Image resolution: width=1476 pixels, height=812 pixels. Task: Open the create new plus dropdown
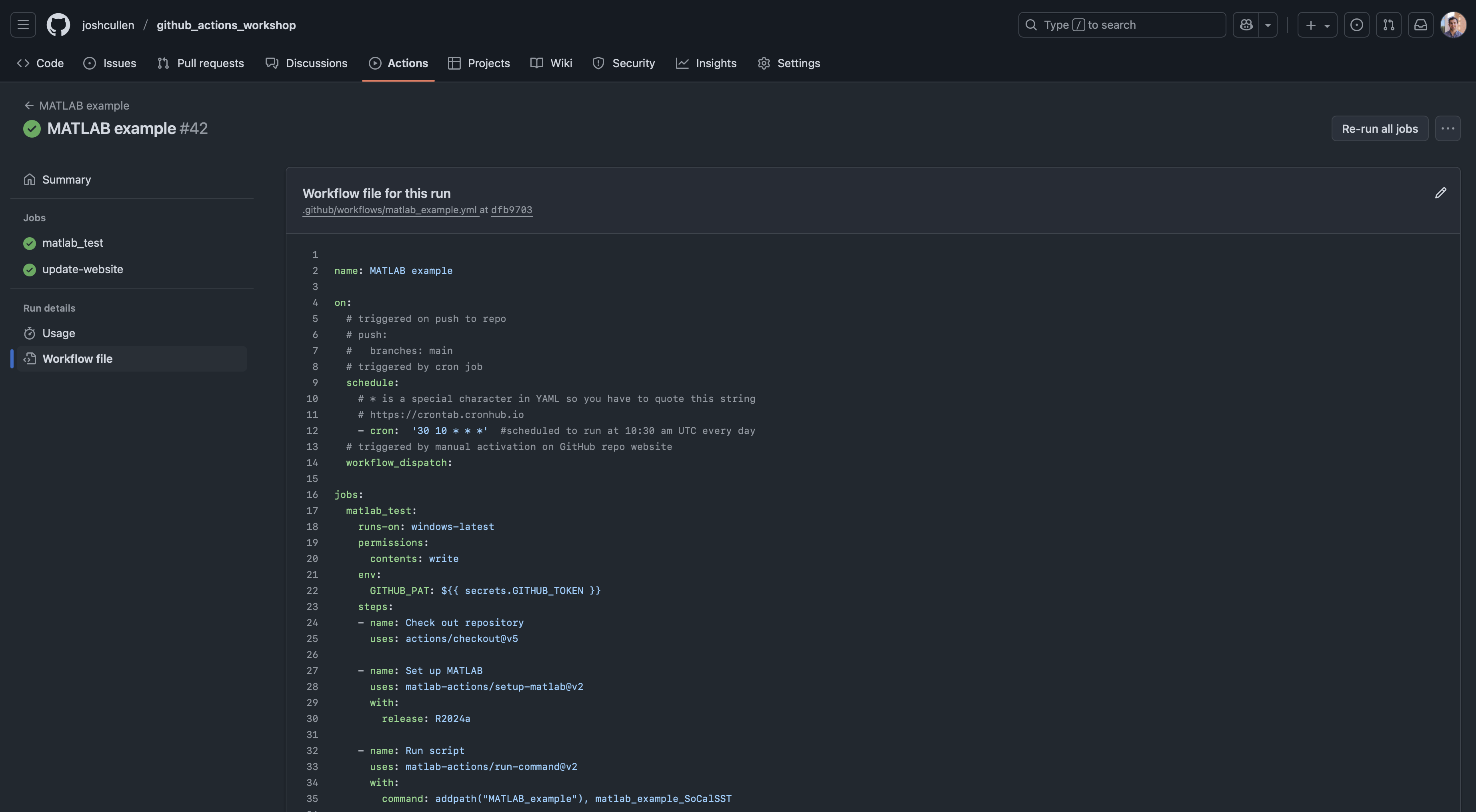click(x=1317, y=25)
